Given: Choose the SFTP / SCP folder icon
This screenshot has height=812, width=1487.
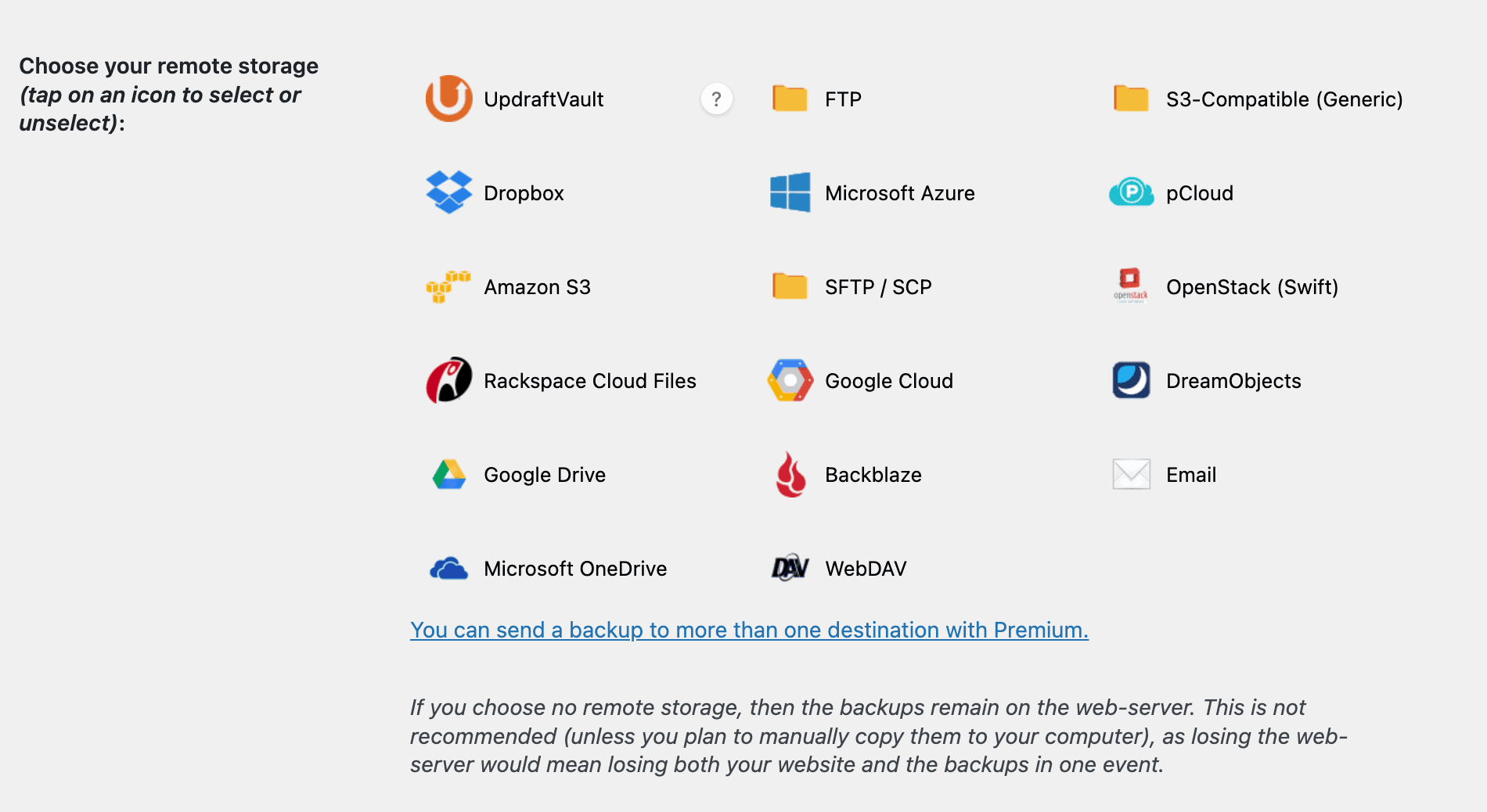Looking at the screenshot, I should (790, 286).
